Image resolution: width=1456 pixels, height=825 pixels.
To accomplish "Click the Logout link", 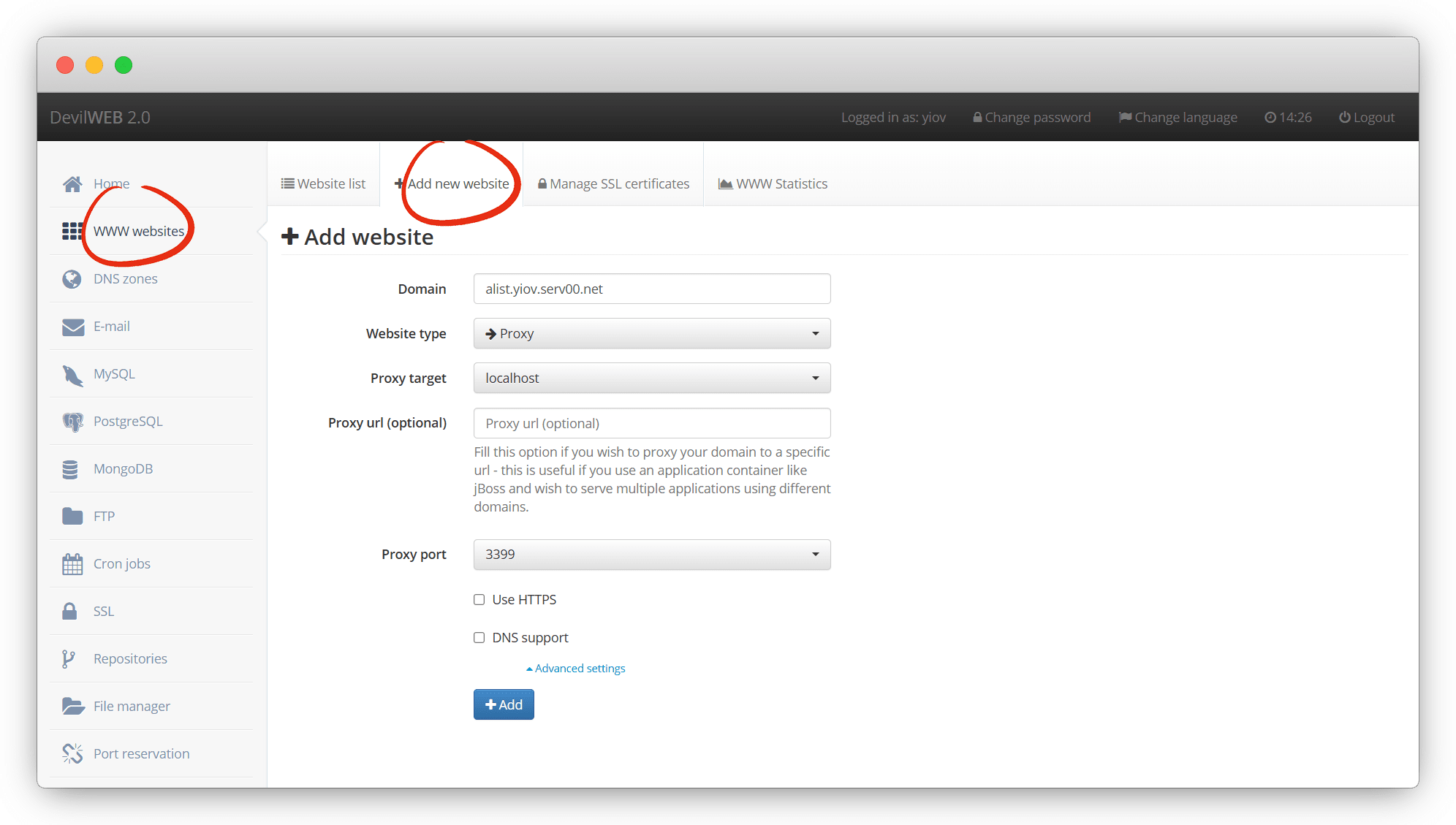I will click(1366, 118).
